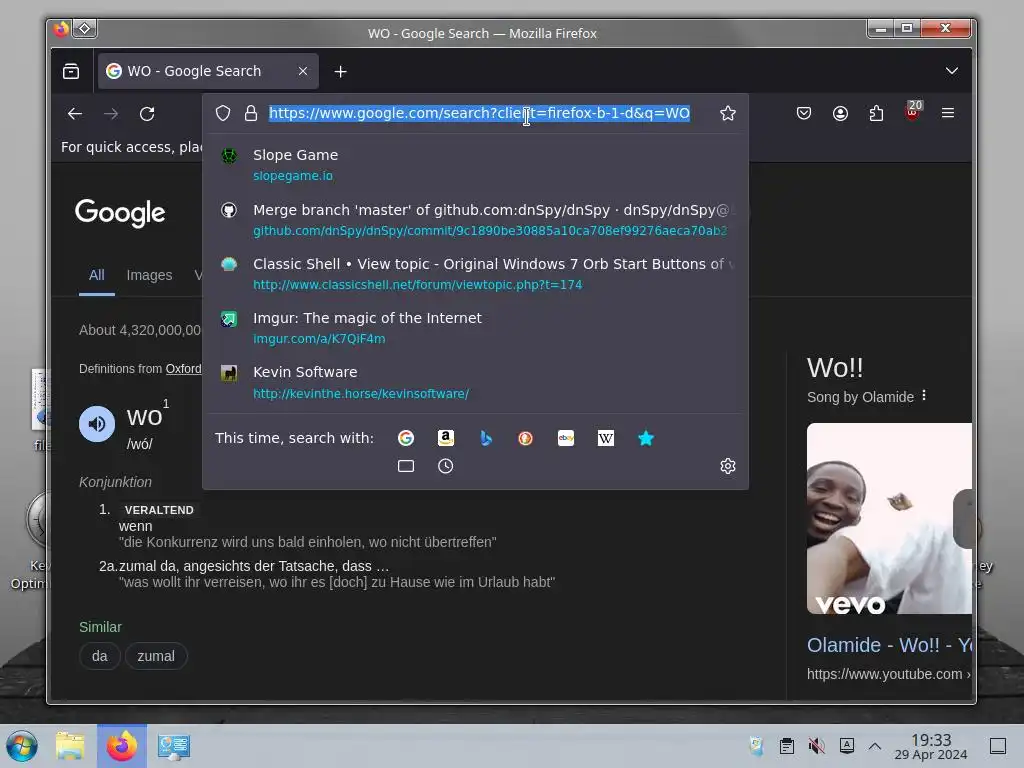Open Firefox application hamburger menu
This screenshot has width=1024, height=768.
(x=948, y=113)
